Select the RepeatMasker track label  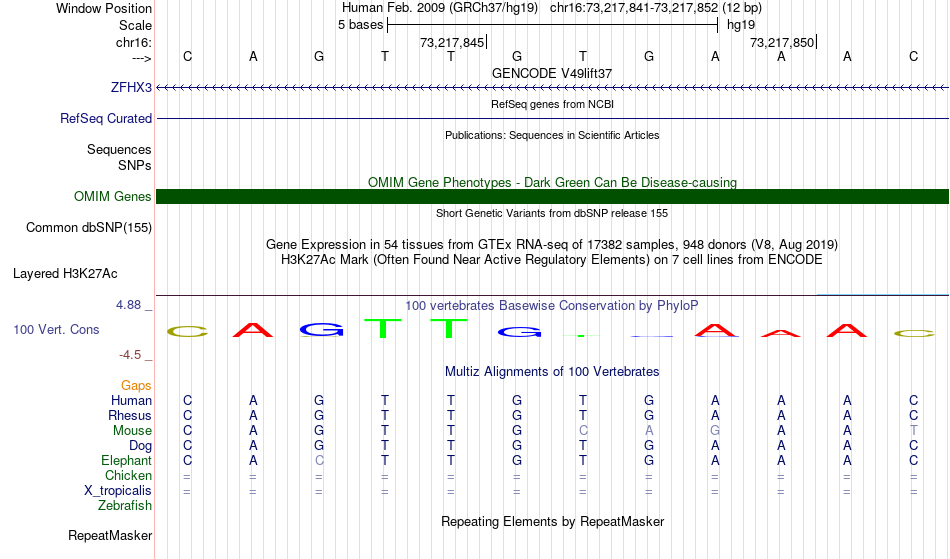(110, 535)
